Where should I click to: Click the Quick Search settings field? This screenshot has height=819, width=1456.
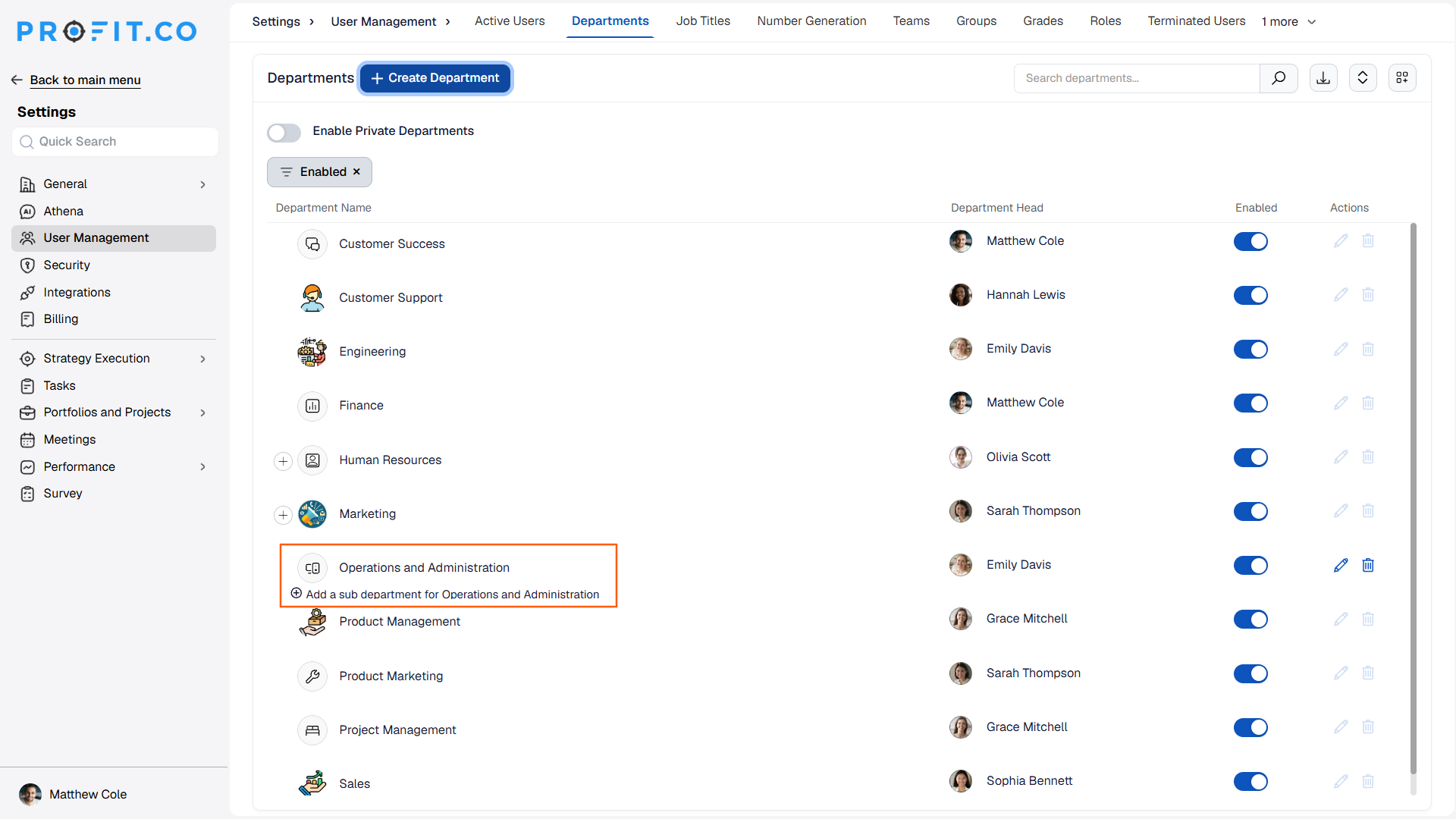[115, 142]
